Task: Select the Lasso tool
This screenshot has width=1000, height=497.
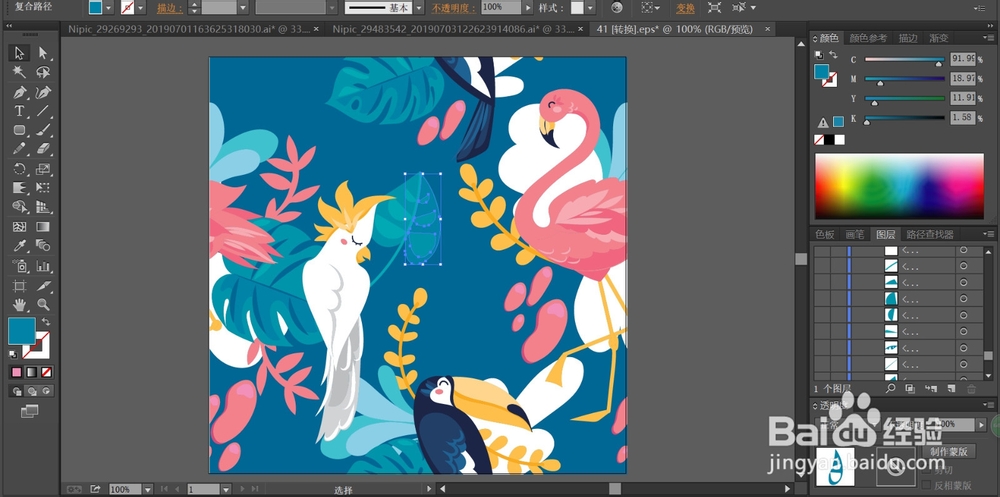Action: click(x=43, y=72)
